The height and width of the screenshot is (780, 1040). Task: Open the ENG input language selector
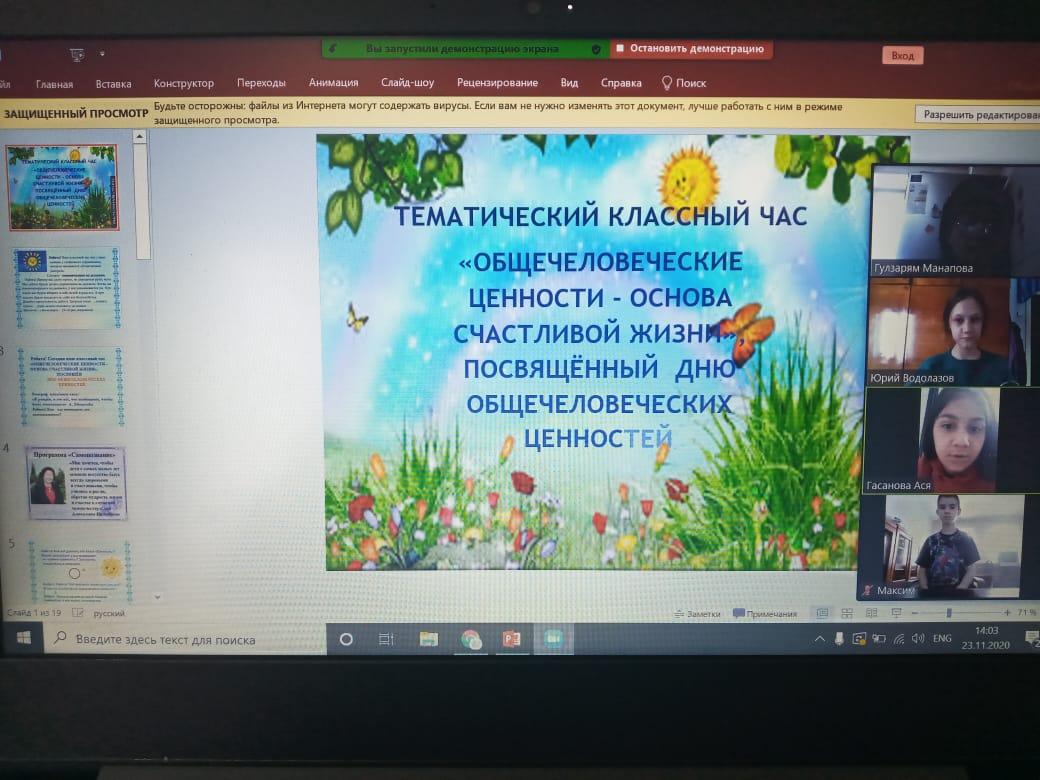pyautogui.click(x=942, y=638)
